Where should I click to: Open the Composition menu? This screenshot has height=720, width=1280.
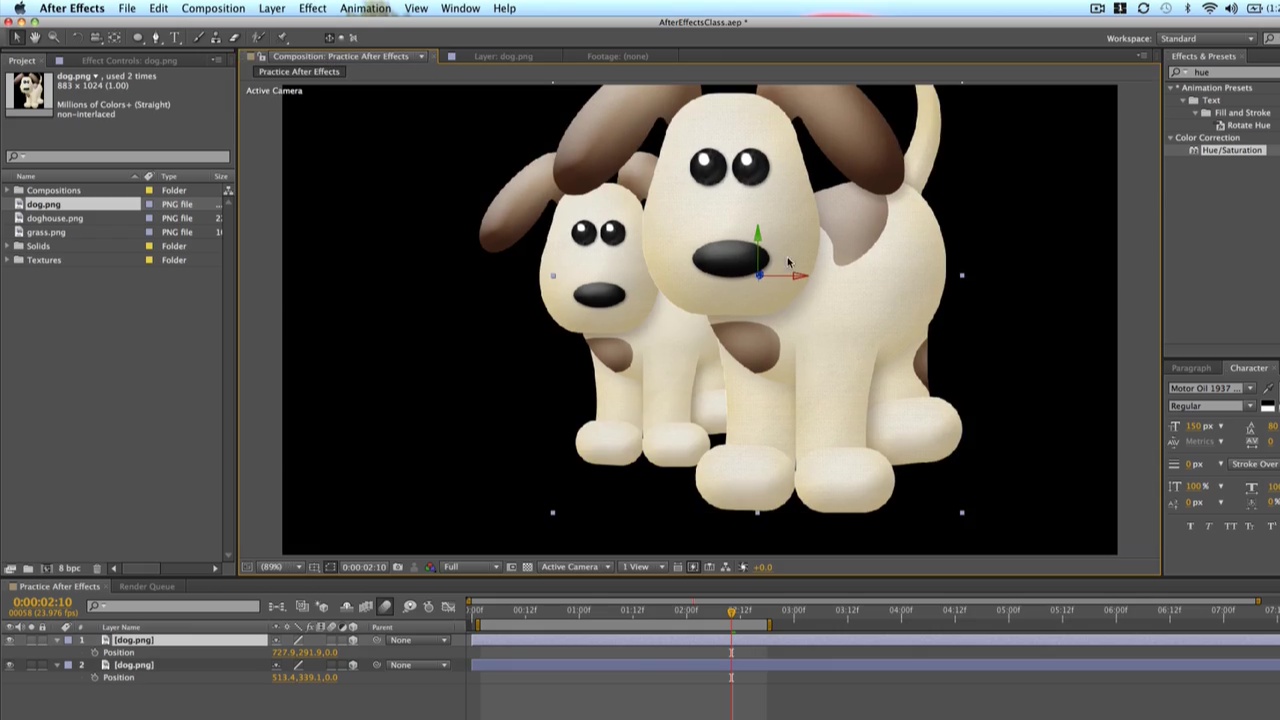coord(213,8)
